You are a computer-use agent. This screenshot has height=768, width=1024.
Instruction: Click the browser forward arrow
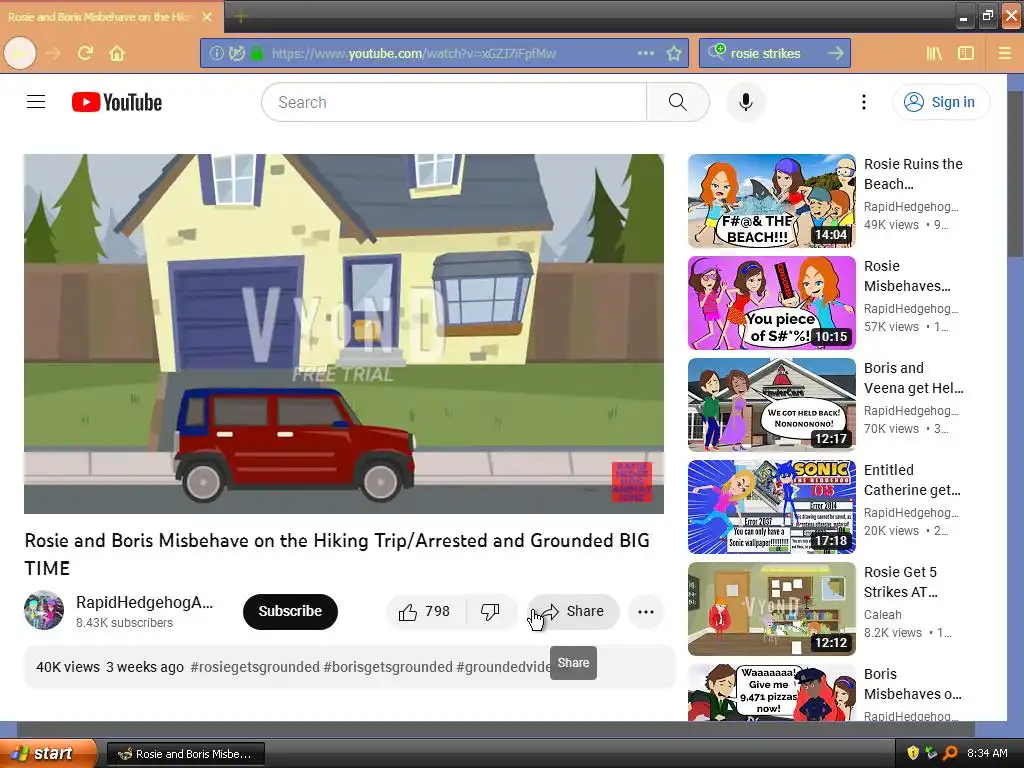point(53,53)
